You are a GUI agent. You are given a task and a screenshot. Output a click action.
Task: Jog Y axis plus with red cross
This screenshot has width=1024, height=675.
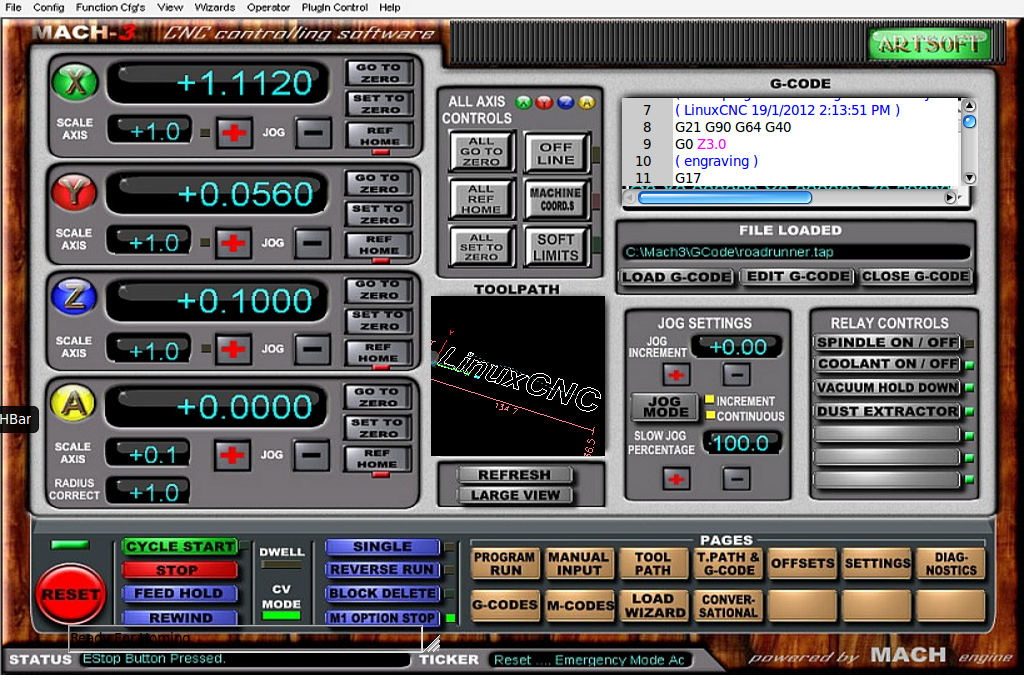[233, 243]
